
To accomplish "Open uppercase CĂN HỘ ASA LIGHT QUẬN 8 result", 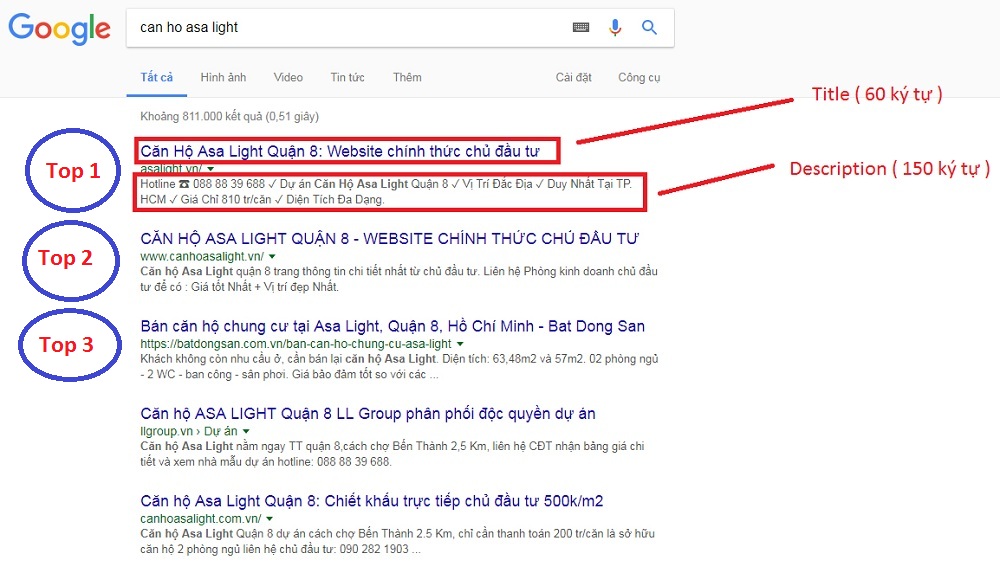I will pyautogui.click(x=389, y=239).
